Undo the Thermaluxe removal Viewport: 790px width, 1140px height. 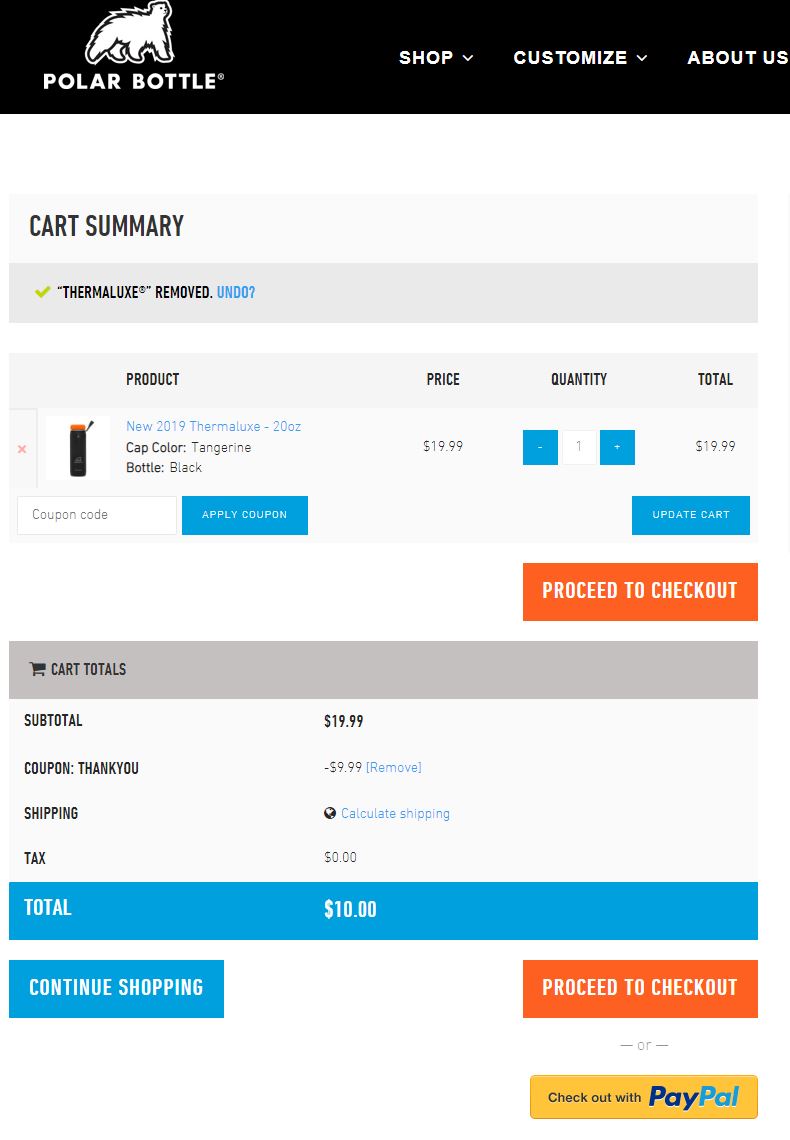(236, 293)
